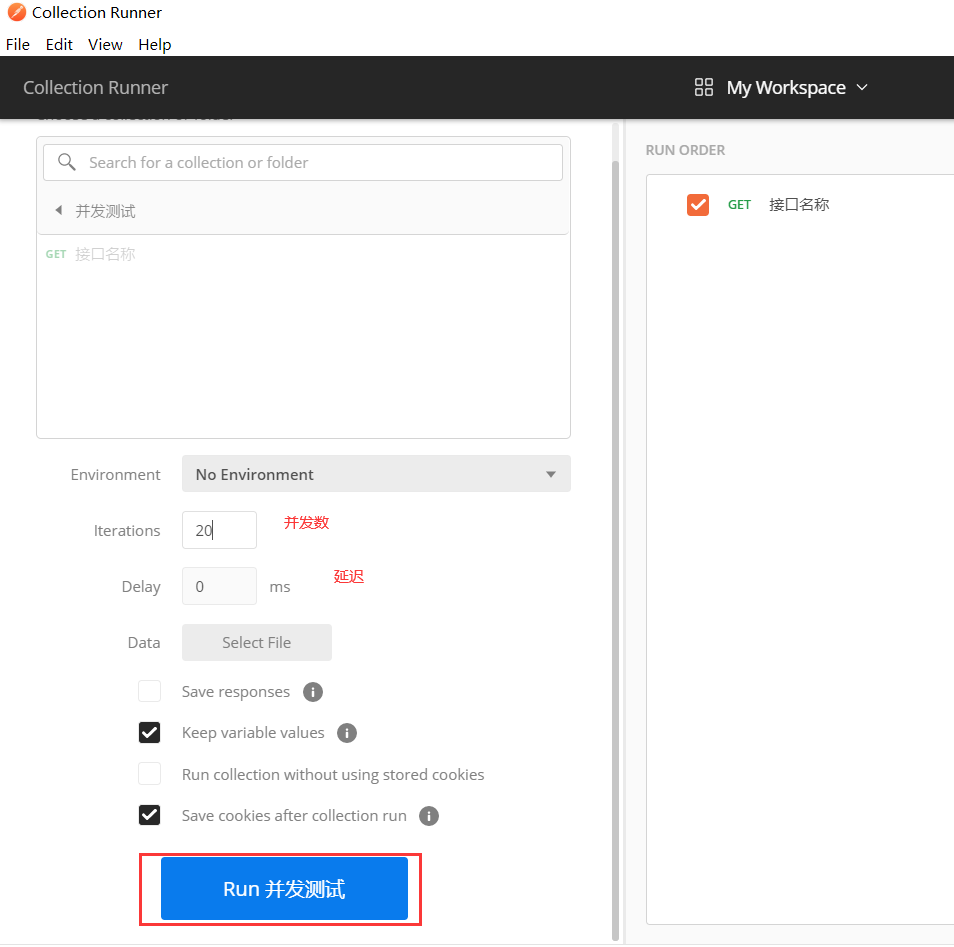Viewport: 954px width, 947px height.
Task: Click the Run 并发测试 button
Action: (284, 889)
